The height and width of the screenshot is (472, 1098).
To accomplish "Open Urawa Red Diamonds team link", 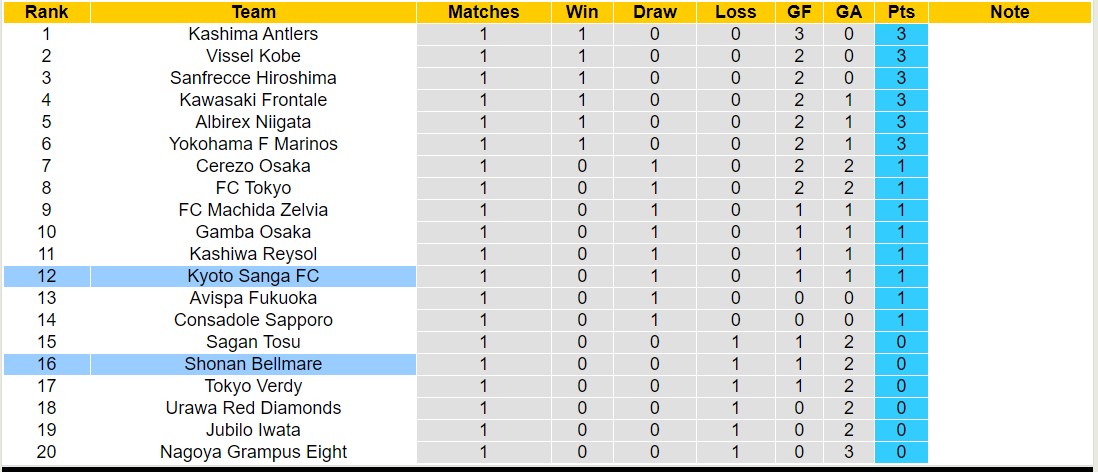I will (x=253, y=408).
